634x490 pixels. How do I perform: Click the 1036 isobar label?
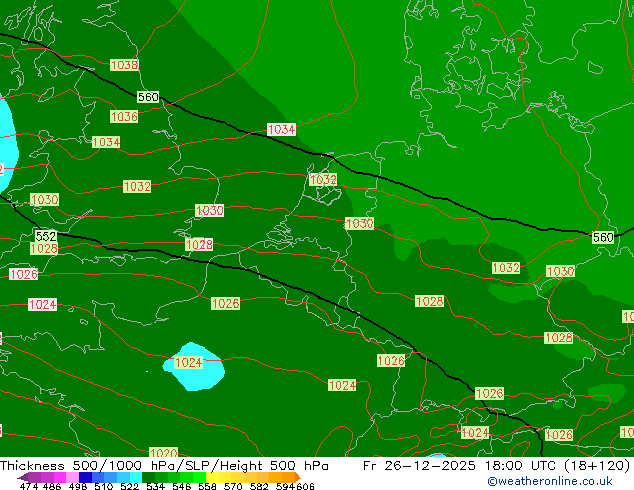(124, 117)
